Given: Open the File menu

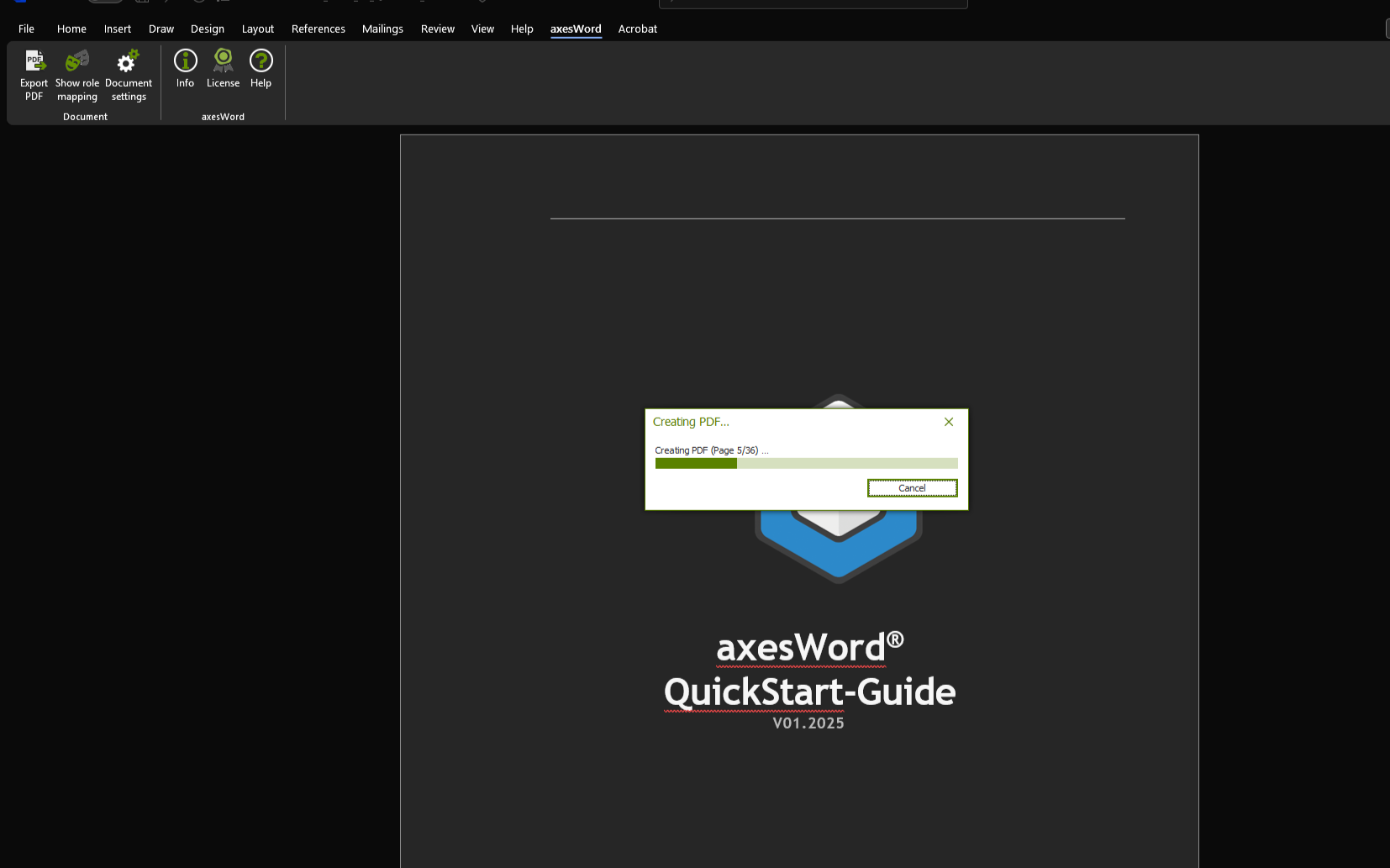Looking at the screenshot, I should [x=26, y=29].
